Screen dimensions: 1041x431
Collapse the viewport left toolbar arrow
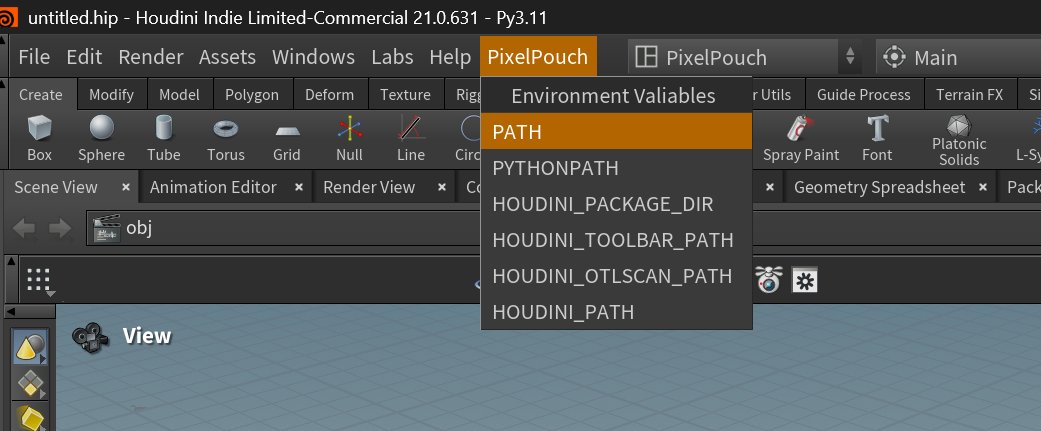click(11, 311)
